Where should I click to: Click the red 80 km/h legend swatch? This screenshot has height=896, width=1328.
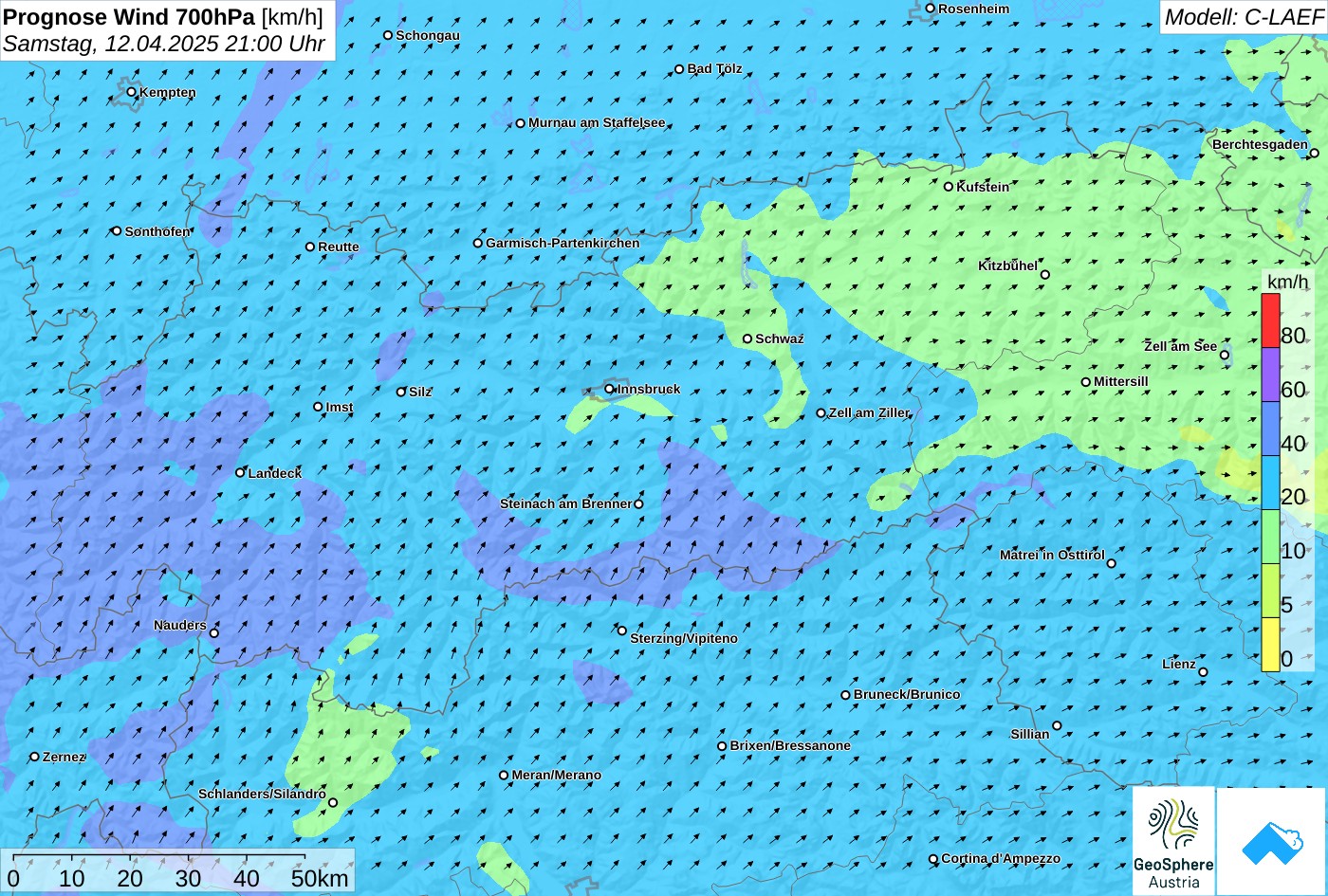1270,320
